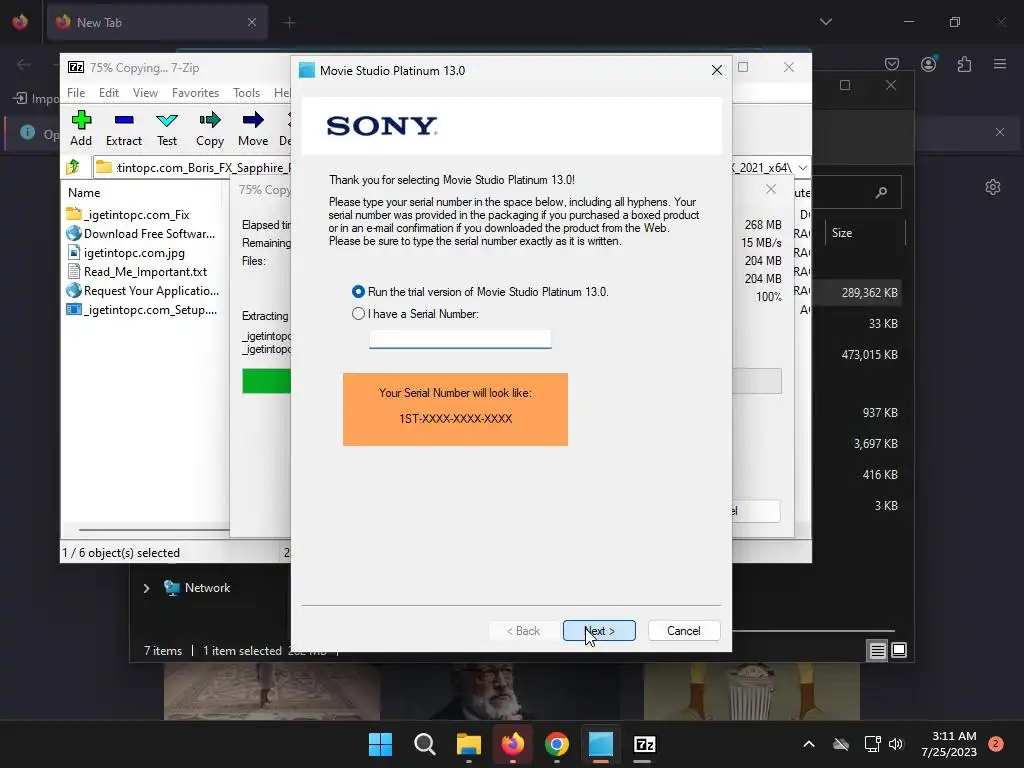Open a new Firefox tab with plus
Image resolution: width=1024 pixels, height=768 pixels.
(289, 23)
